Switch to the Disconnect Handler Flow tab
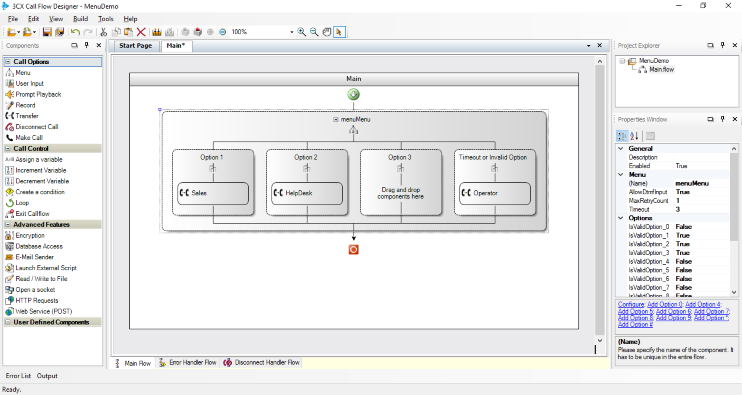The image size is (742, 395). coord(262,362)
